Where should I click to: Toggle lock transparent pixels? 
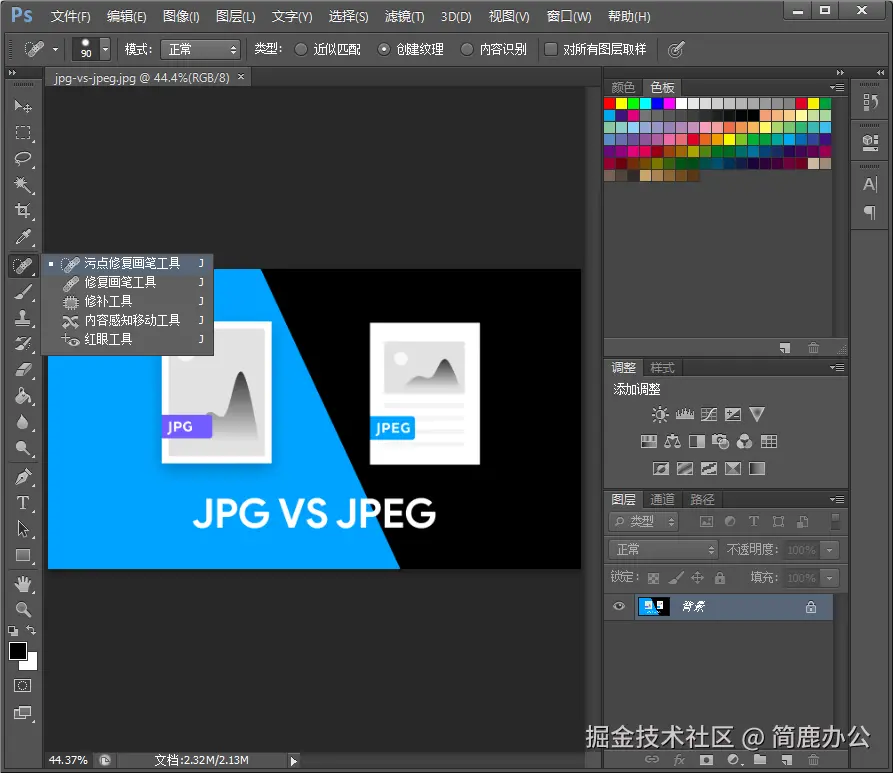point(654,578)
